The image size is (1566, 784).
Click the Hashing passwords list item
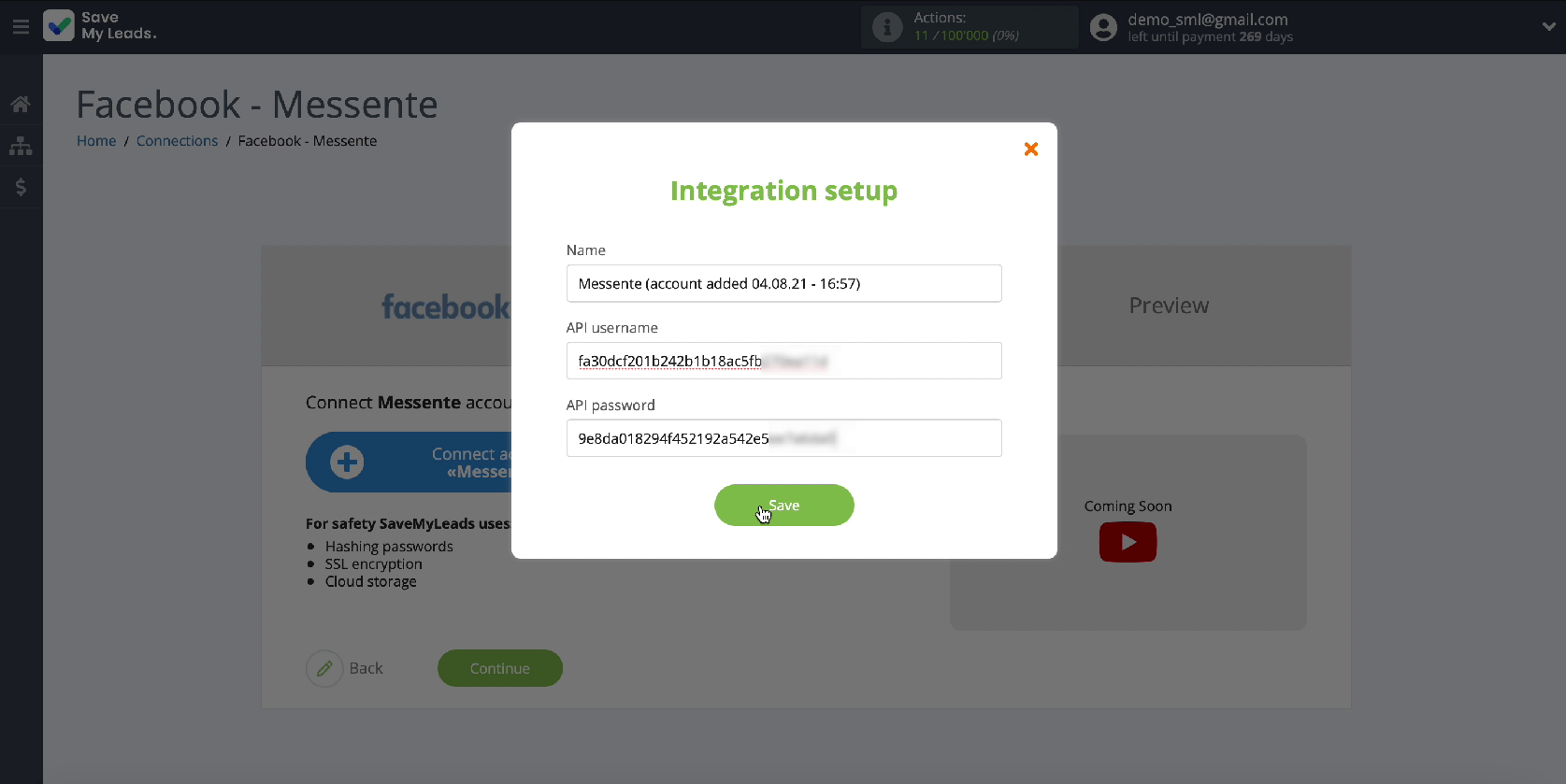click(389, 547)
